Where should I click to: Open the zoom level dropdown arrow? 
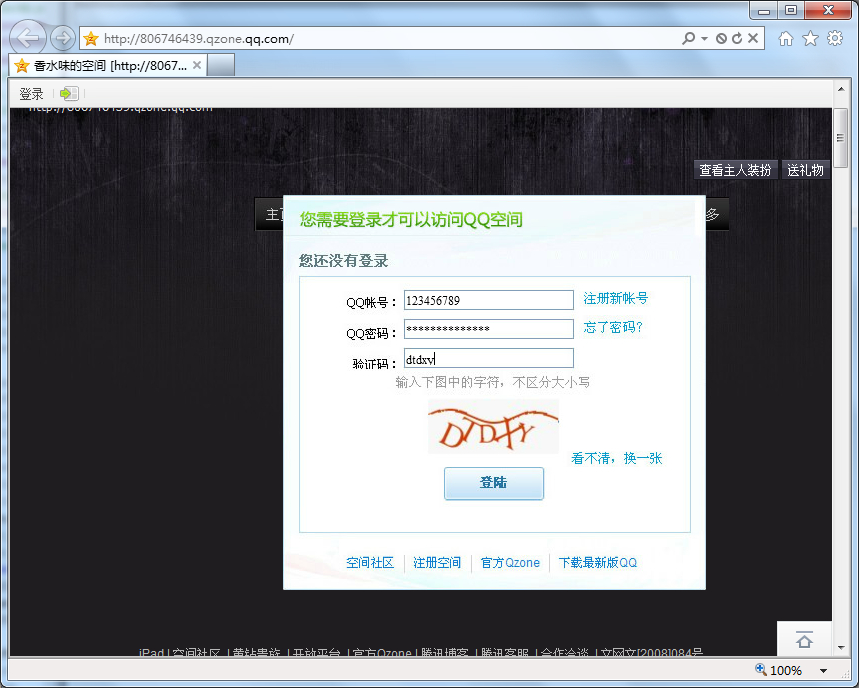click(823, 670)
